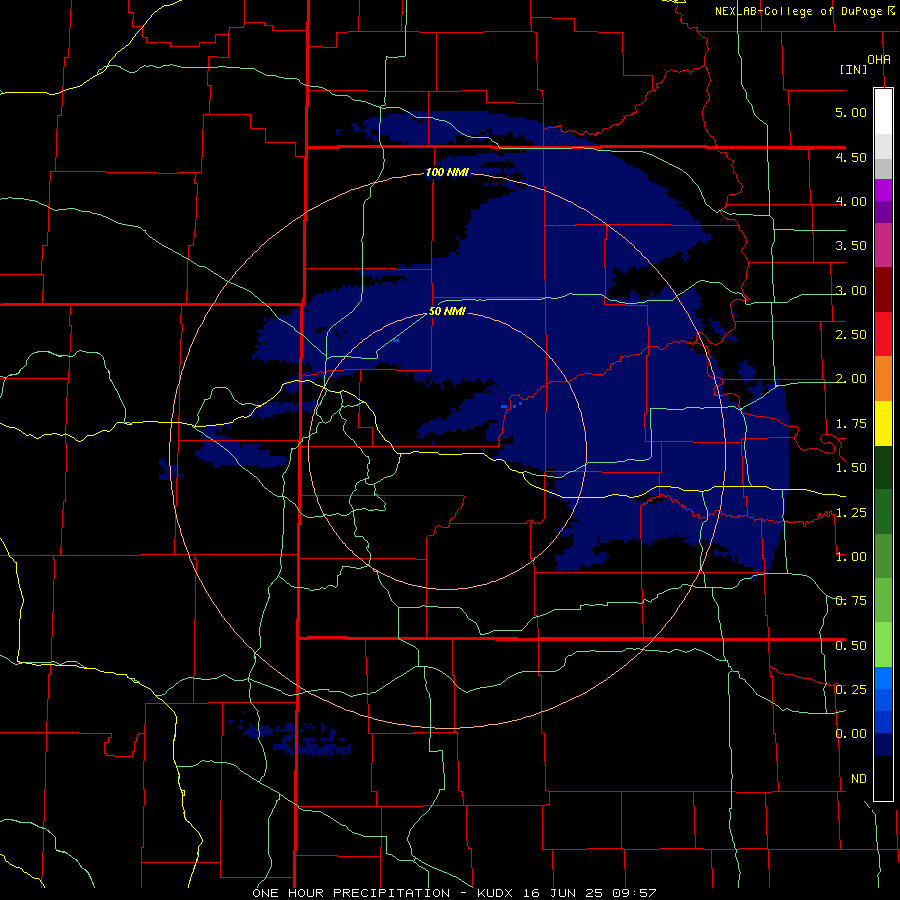Screen dimensions: 900x900
Task: Pick the yellow swatch beside 1.75
Action: (883, 424)
